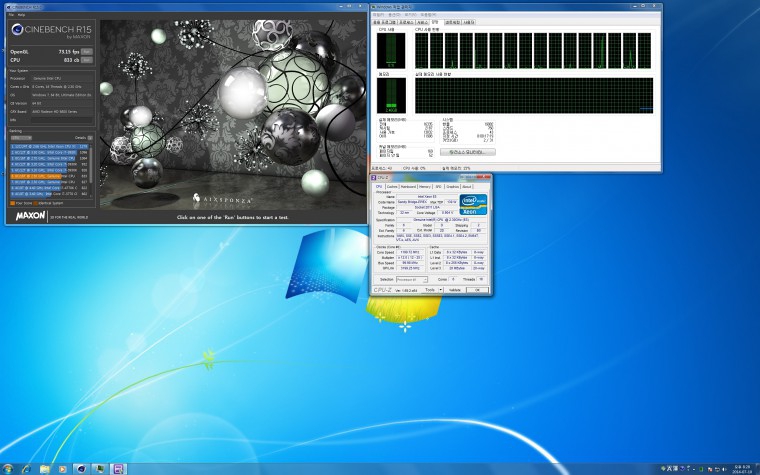Click the Processor field in Cinebench system info

click(x=62, y=78)
